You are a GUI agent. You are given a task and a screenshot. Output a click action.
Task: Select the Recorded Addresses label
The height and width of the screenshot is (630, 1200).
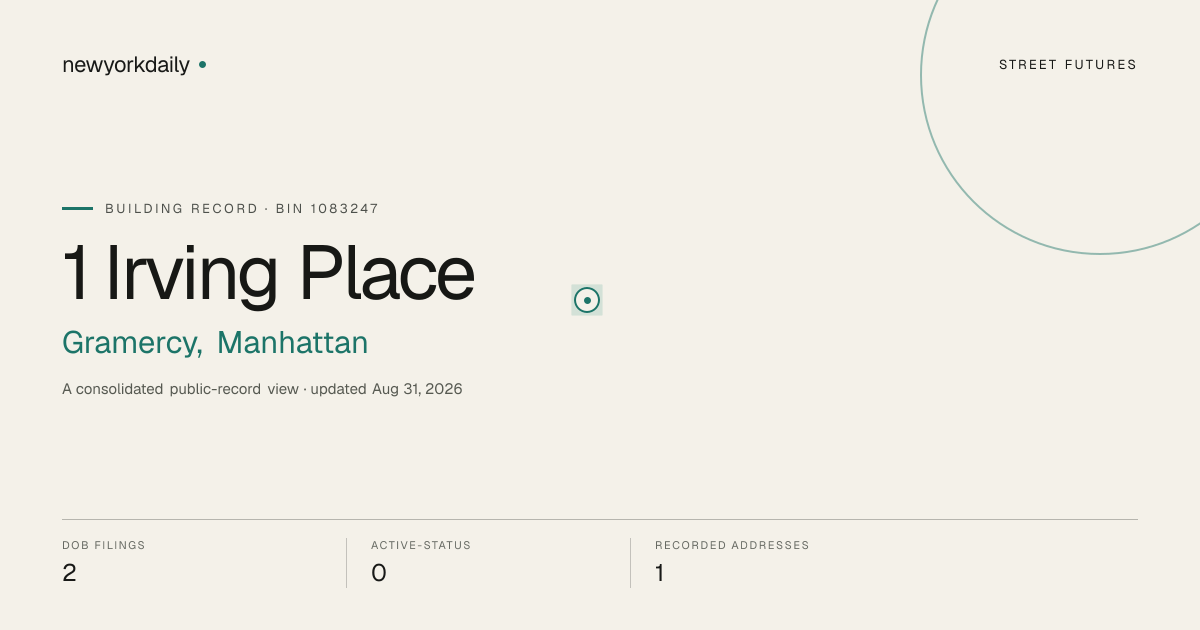732,545
